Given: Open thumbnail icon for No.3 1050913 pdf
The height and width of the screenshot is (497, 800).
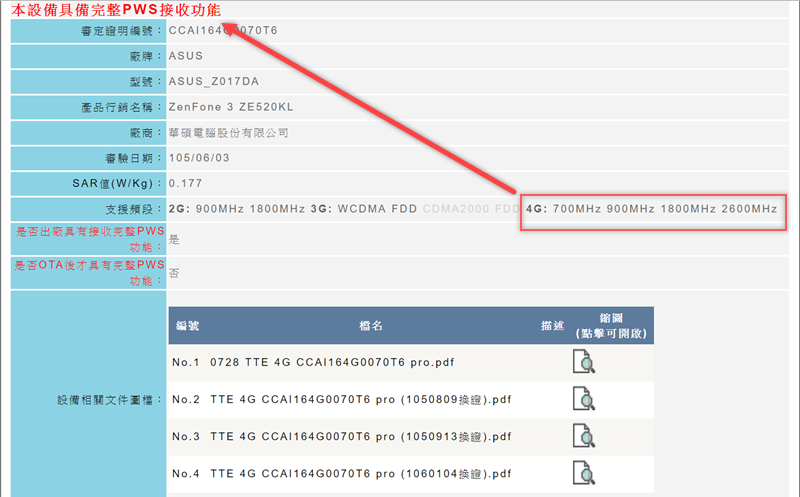Looking at the screenshot, I should coord(584,436).
